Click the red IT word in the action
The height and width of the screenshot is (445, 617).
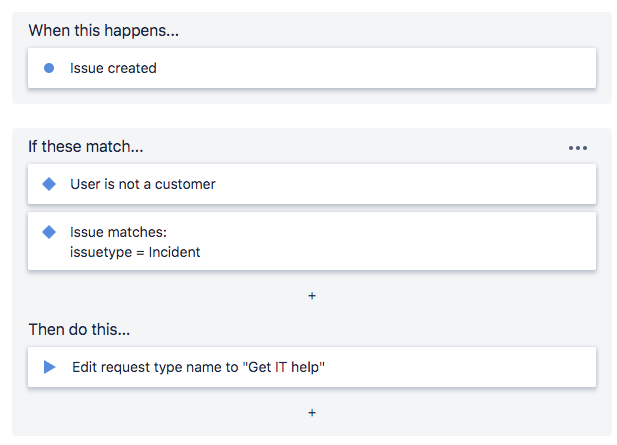(281, 367)
